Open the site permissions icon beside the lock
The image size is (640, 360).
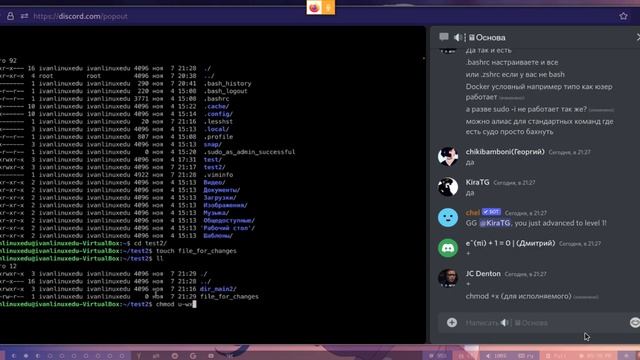point(24,16)
